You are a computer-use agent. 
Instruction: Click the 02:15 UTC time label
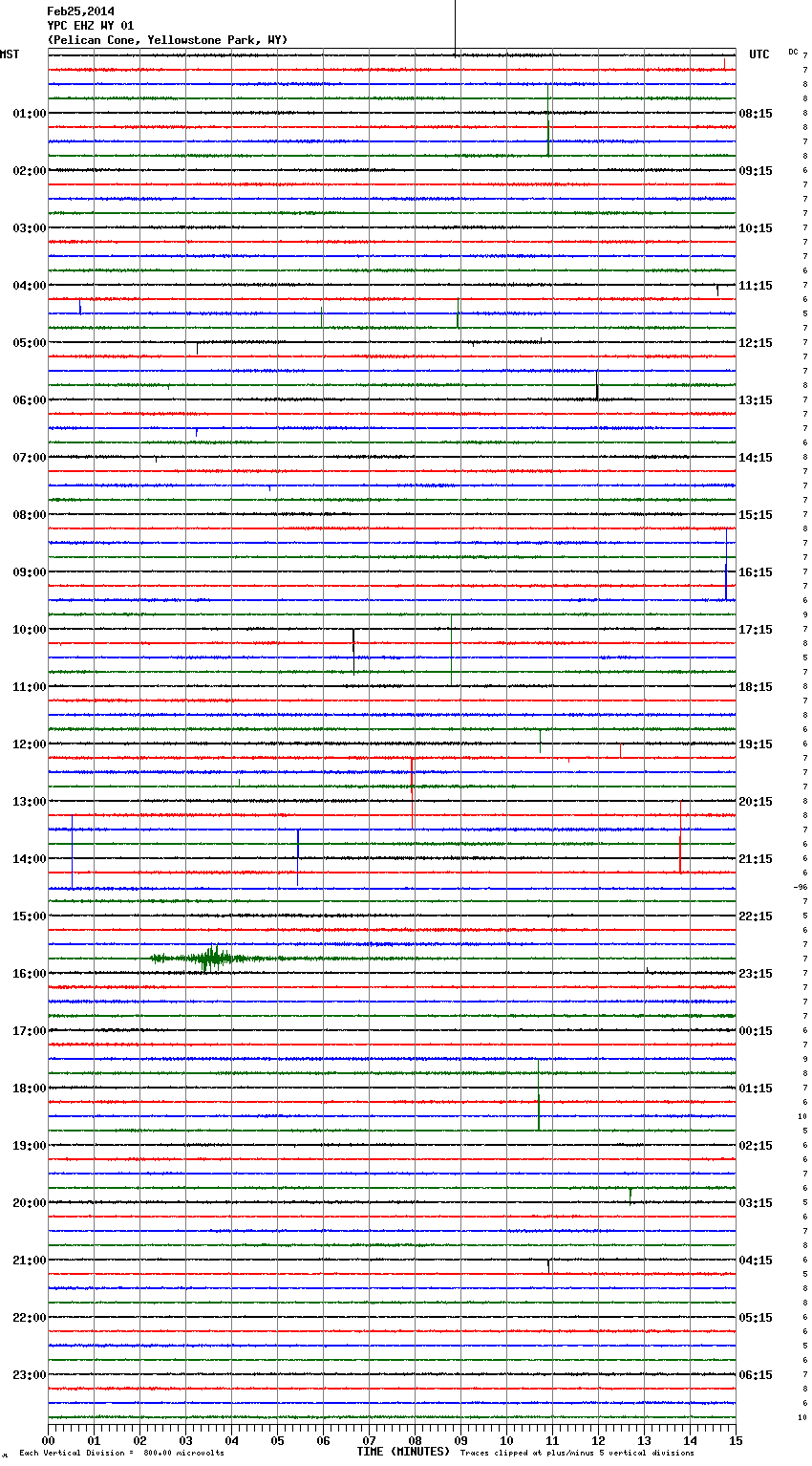point(756,1146)
